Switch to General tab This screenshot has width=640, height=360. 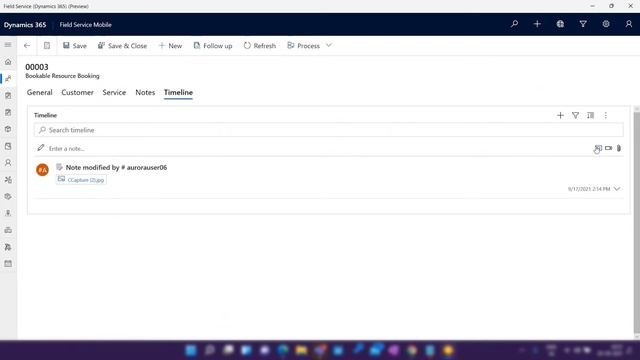click(x=40, y=92)
